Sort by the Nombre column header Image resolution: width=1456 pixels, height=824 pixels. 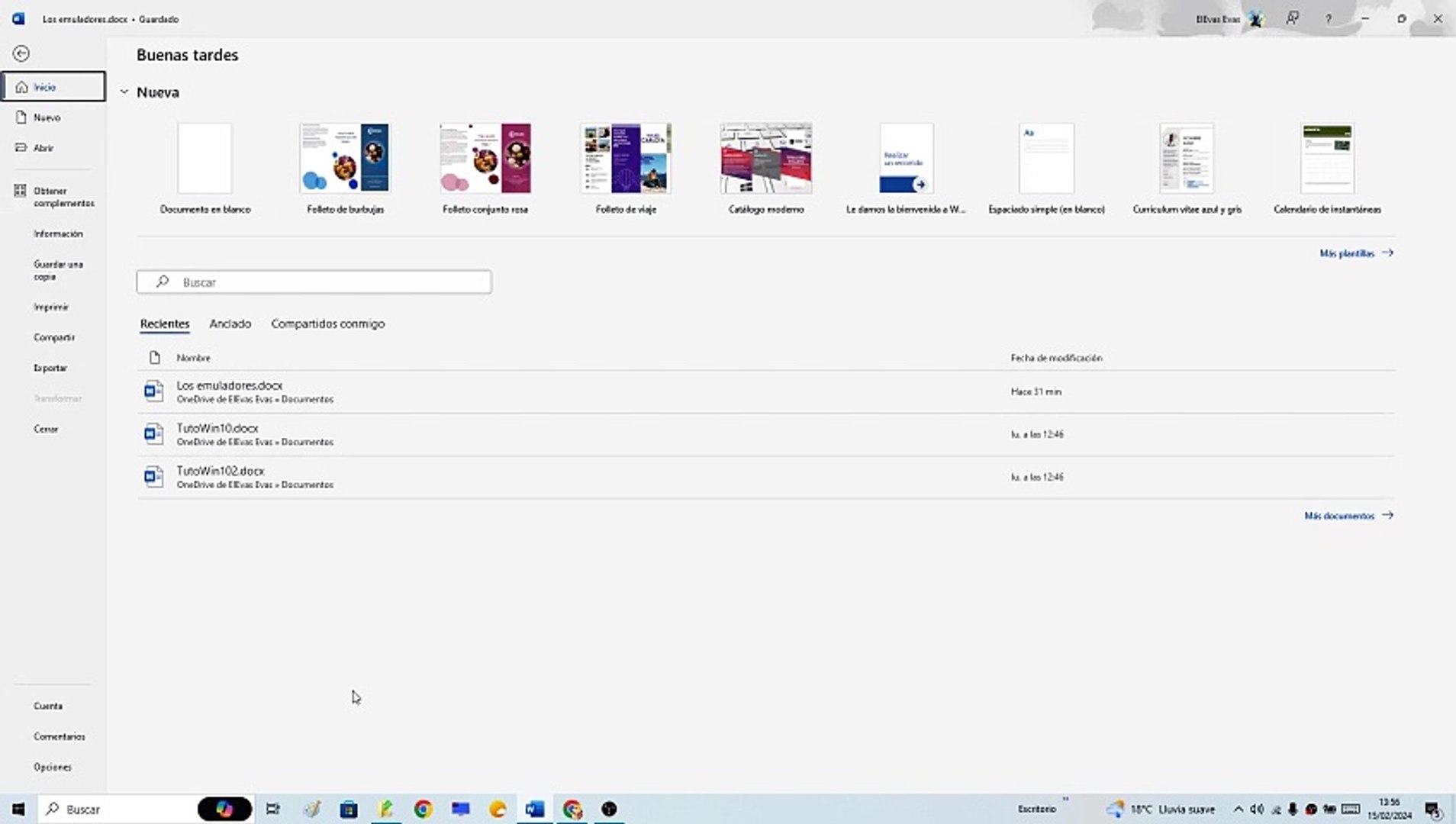[193, 358]
